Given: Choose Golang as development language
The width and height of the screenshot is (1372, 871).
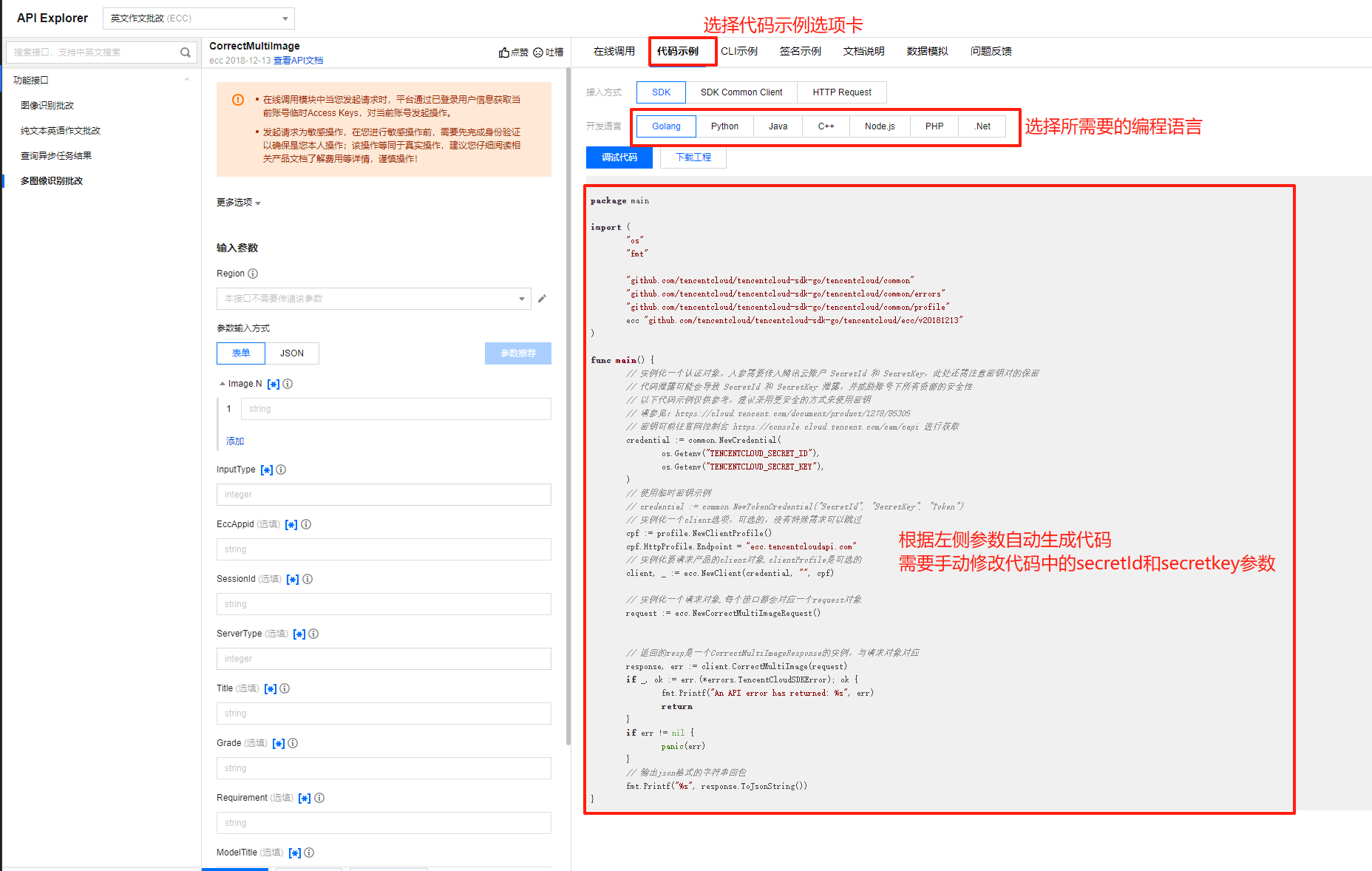Looking at the screenshot, I should point(666,126).
